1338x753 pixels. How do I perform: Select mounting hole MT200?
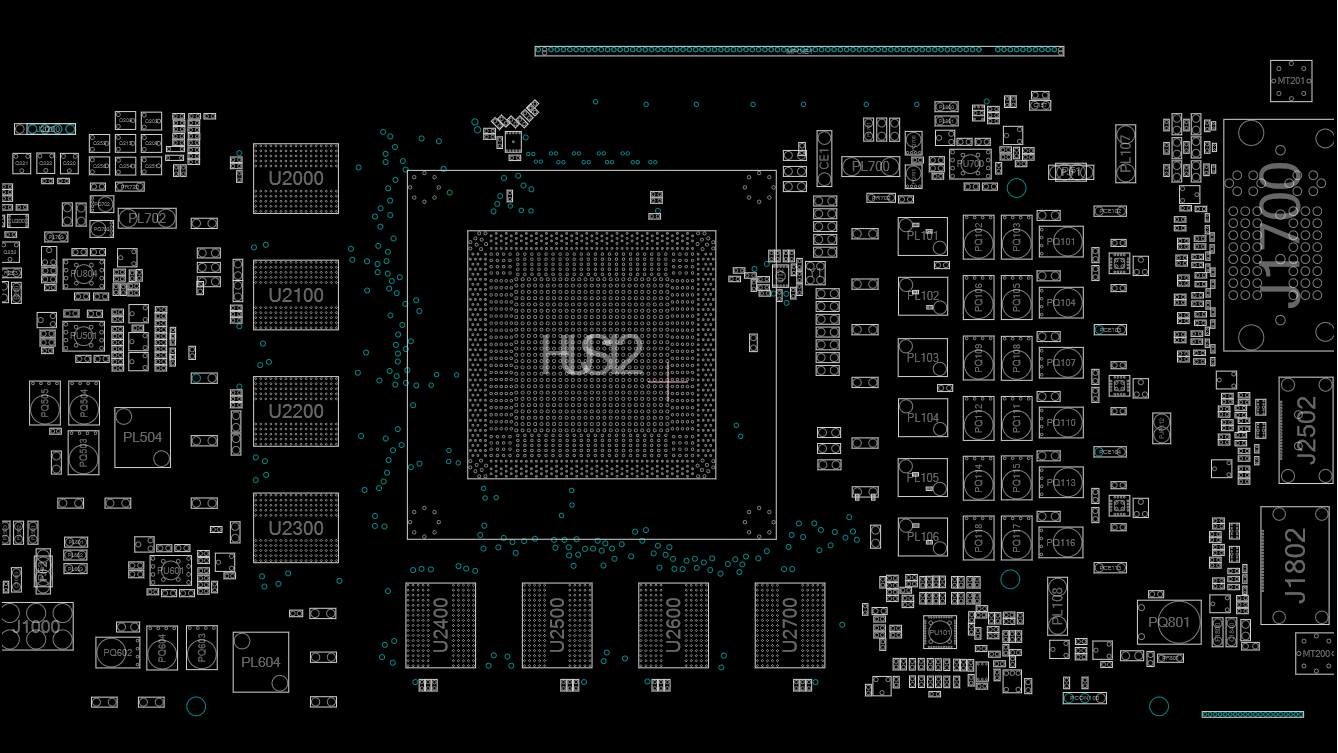point(1315,654)
